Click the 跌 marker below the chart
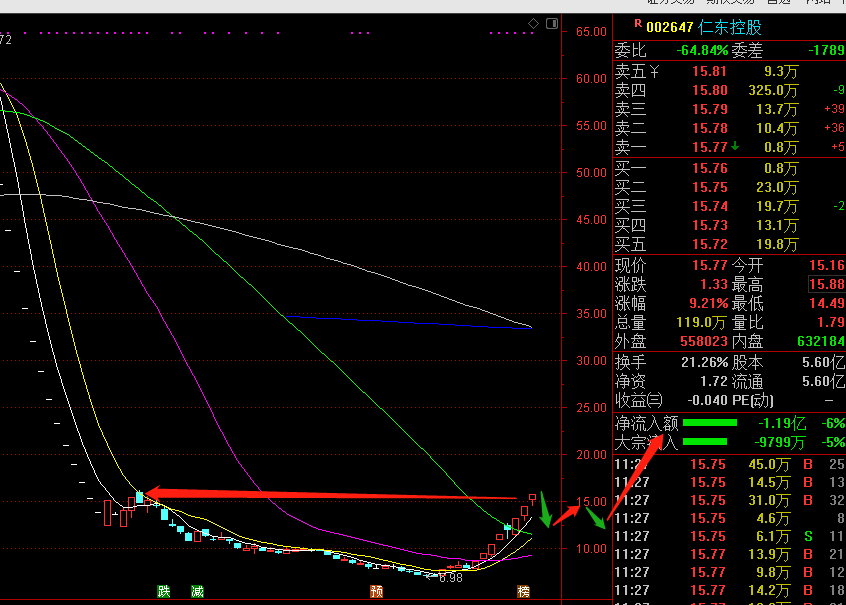 click(x=163, y=592)
